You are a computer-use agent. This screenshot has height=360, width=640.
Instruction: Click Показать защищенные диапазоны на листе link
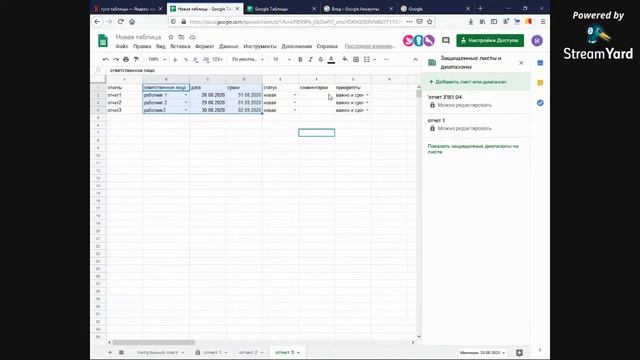473,149
